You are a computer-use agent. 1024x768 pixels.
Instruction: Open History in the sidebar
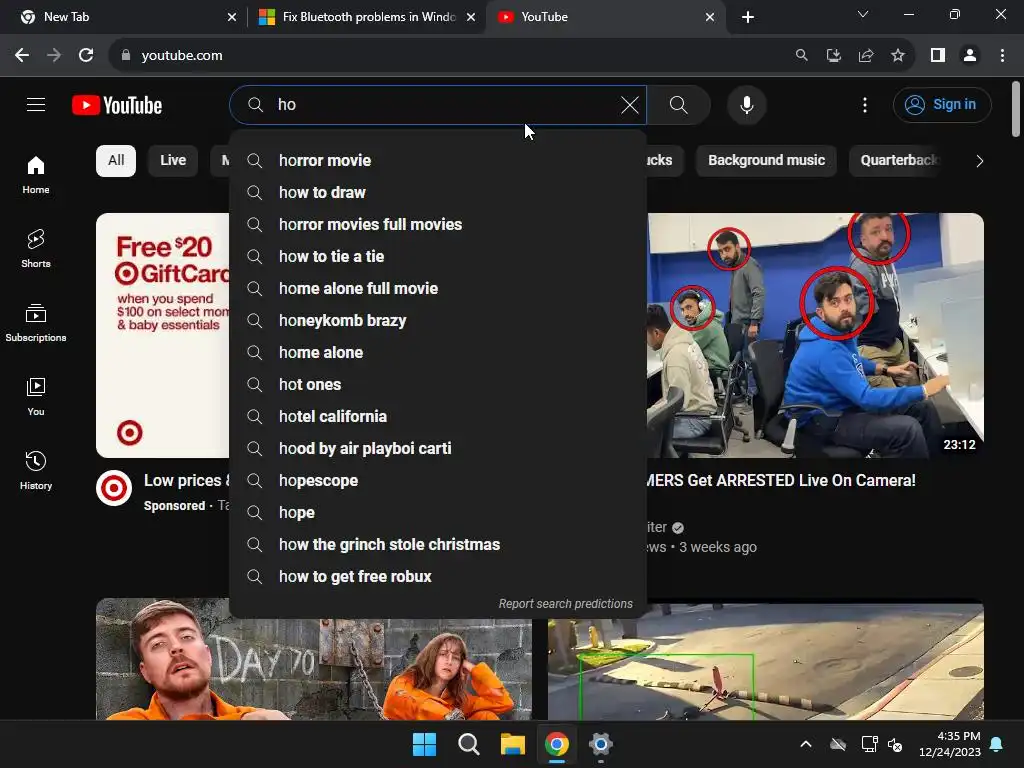click(36, 470)
